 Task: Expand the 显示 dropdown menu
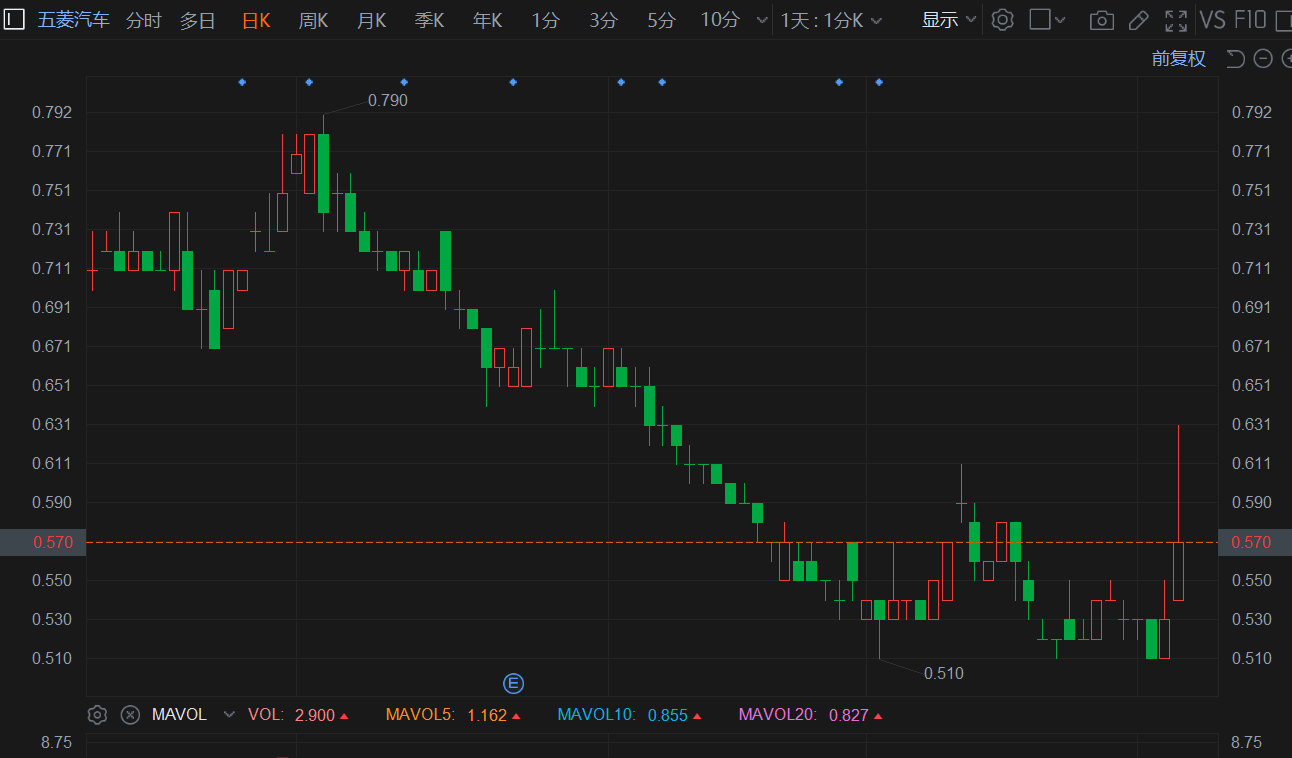(x=949, y=20)
